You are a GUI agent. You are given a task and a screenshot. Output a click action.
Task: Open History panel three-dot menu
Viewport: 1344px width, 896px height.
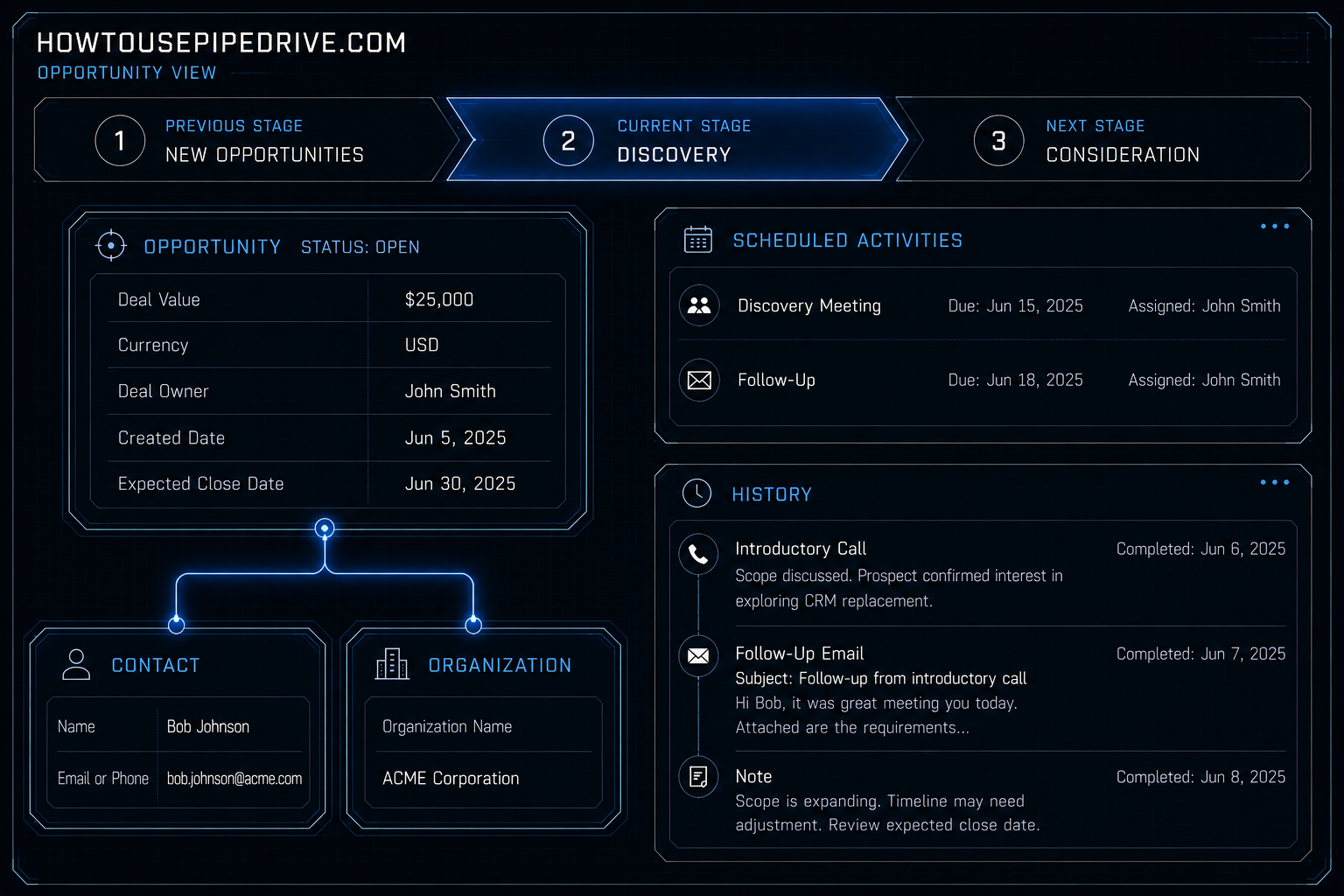(x=1275, y=482)
